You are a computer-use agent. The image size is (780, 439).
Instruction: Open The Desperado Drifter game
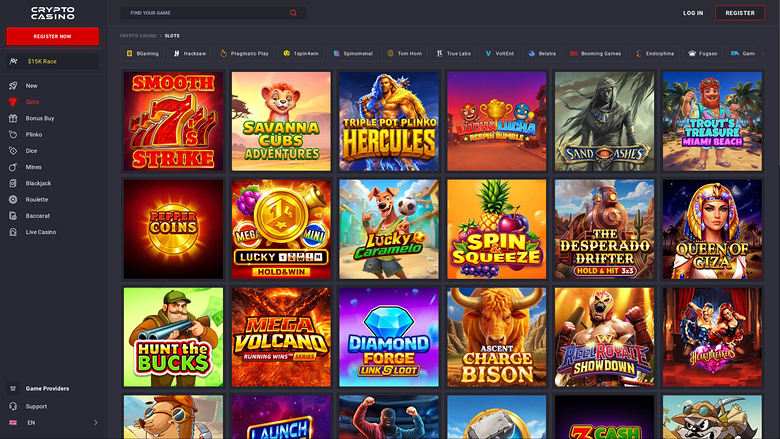pyautogui.click(x=604, y=229)
